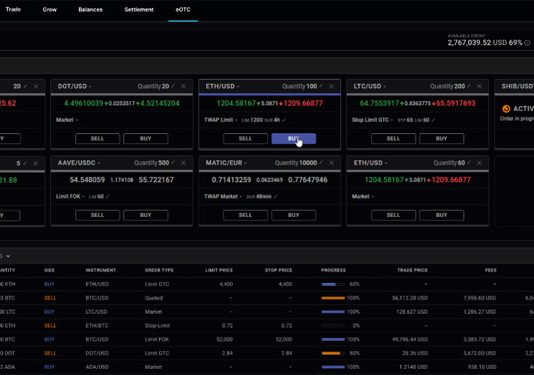
Task: Click bid price 64.7553917 on LTC/USD card
Action: (x=379, y=103)
